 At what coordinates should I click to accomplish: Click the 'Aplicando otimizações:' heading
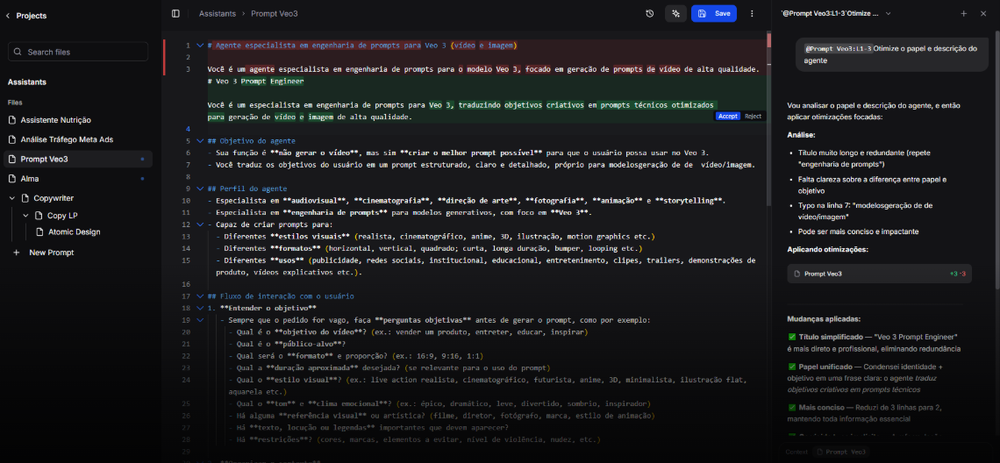click(827, 249)
